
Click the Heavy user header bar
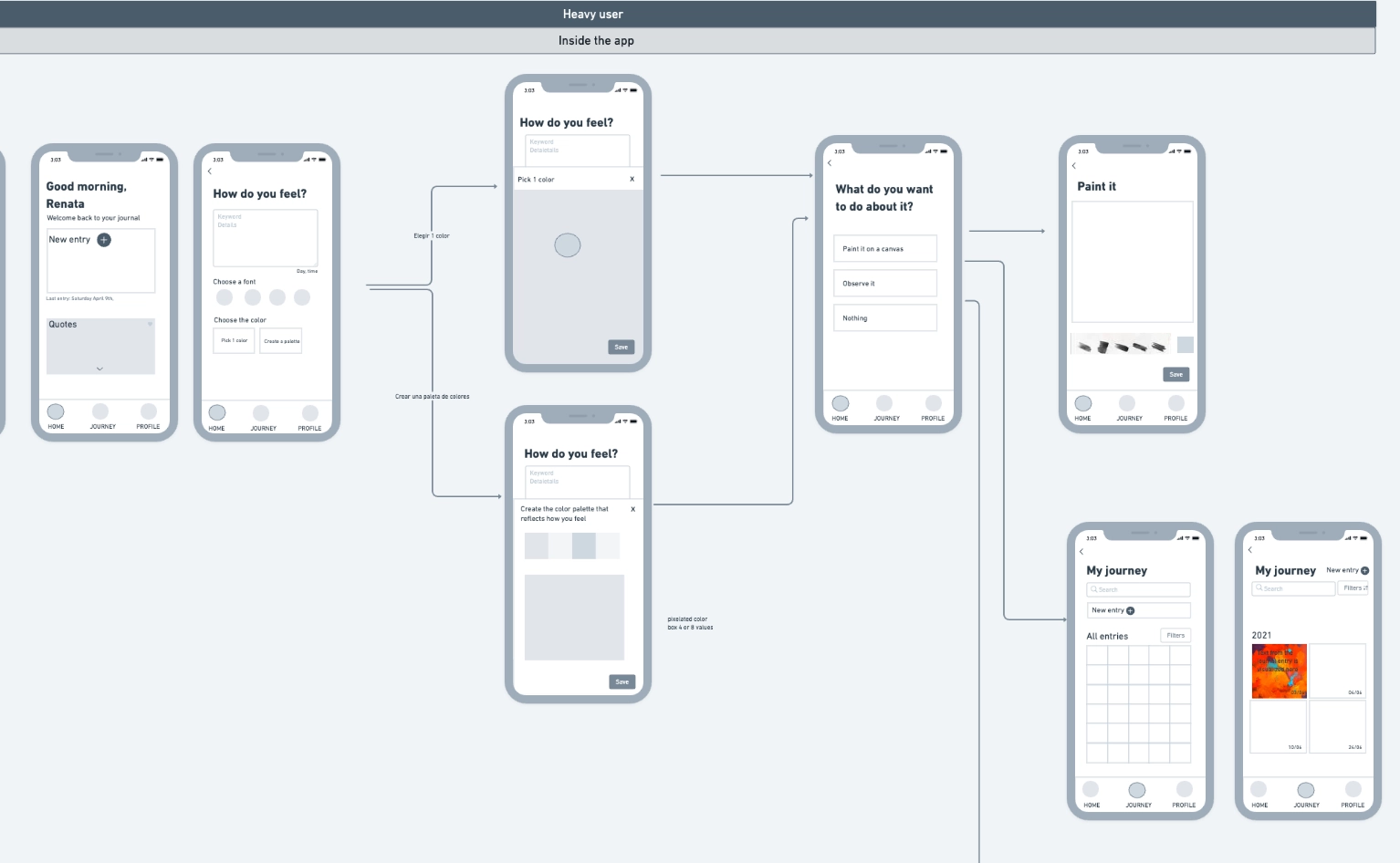tap(687, 14)
